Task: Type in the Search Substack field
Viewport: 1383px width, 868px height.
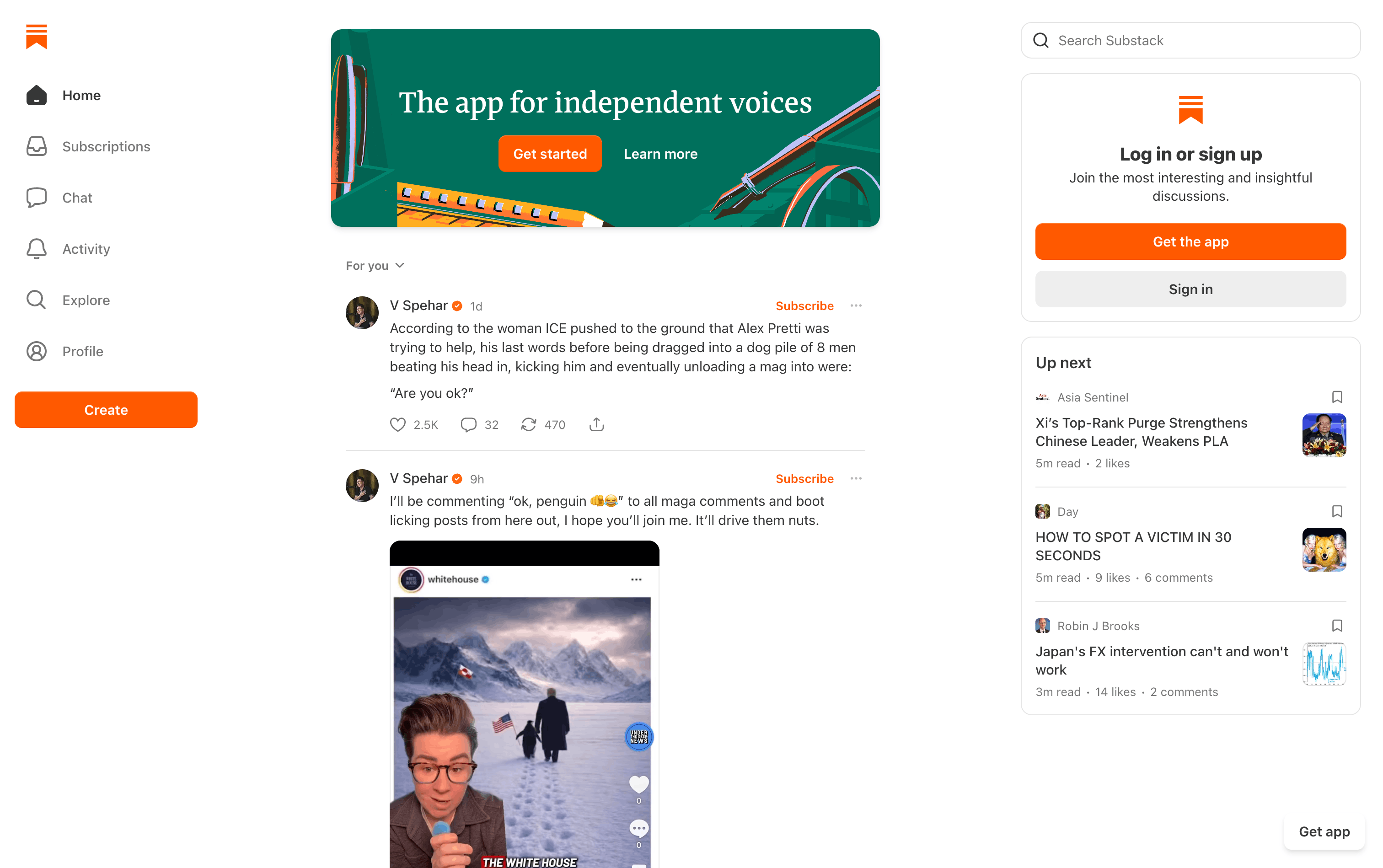Action: 1200,41
